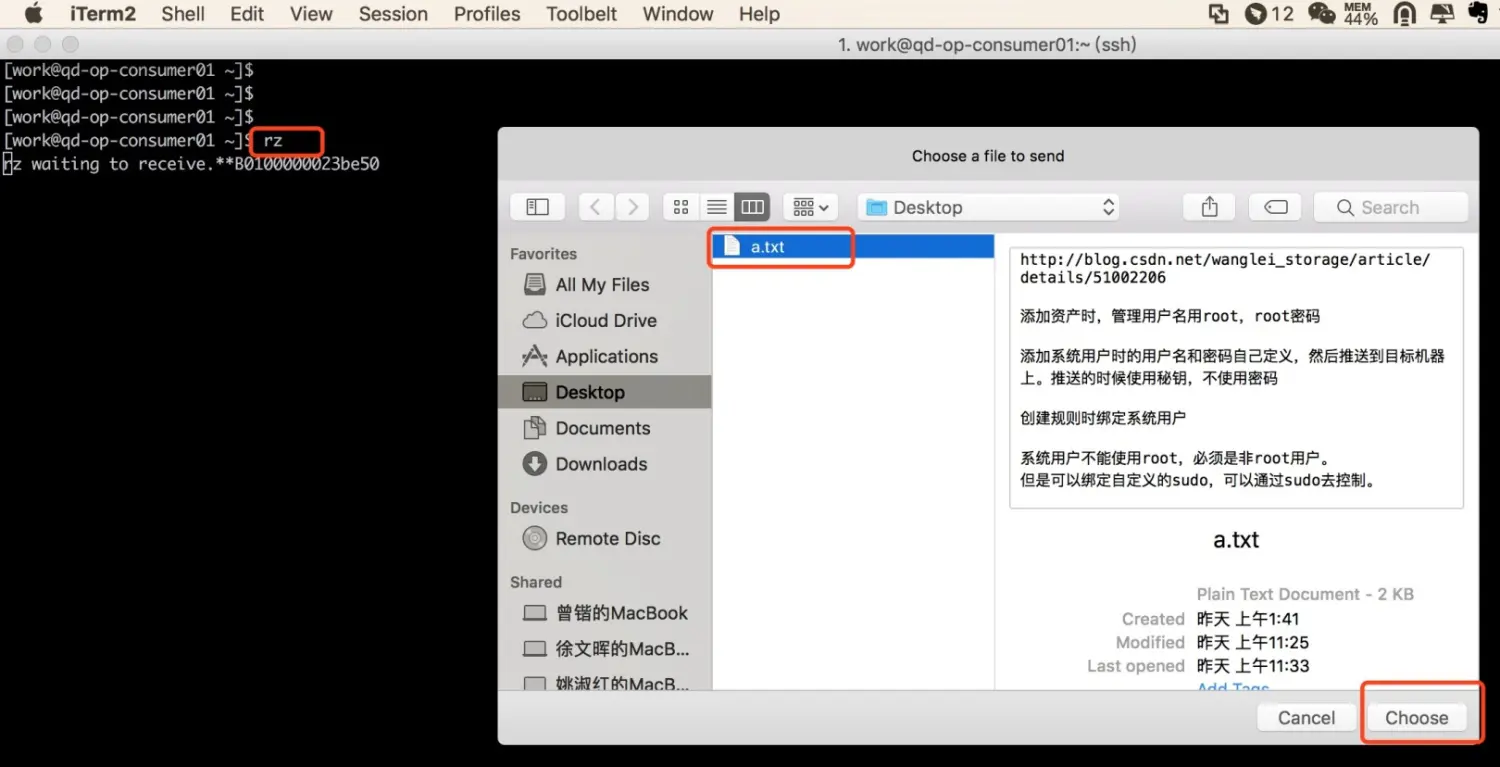Click the Edit Tags toolbar button
The width and height of the screenshot is (1500, 767).
pos(1275,207)
